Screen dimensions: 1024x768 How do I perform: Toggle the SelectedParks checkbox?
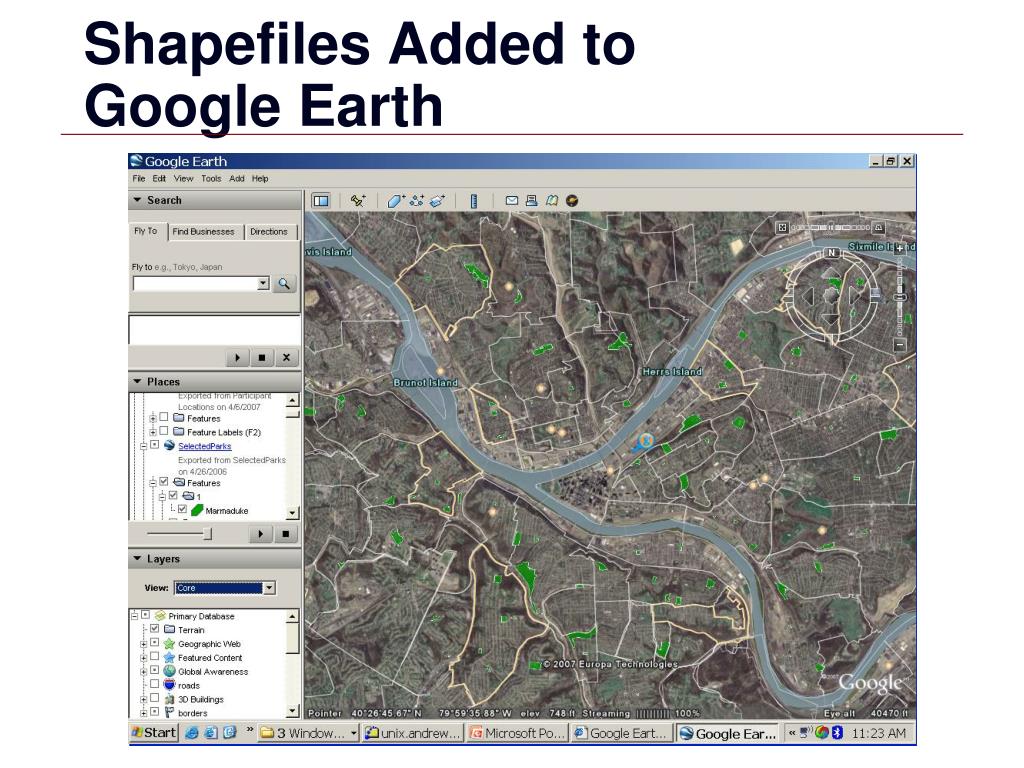pyautogui.click(x=155, y=445)
